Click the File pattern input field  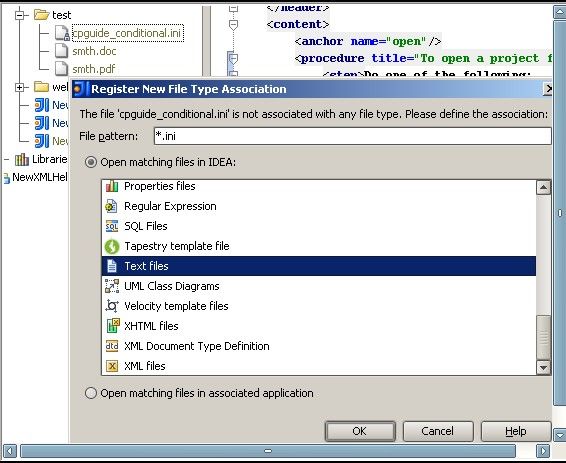[352, 136]
